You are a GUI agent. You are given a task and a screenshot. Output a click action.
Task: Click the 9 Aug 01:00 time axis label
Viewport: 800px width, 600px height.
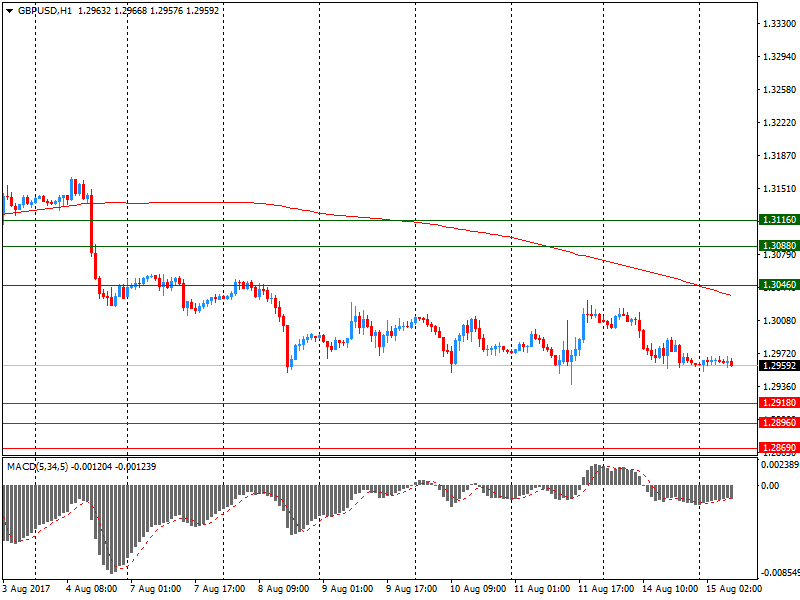[x=347, y=589]
